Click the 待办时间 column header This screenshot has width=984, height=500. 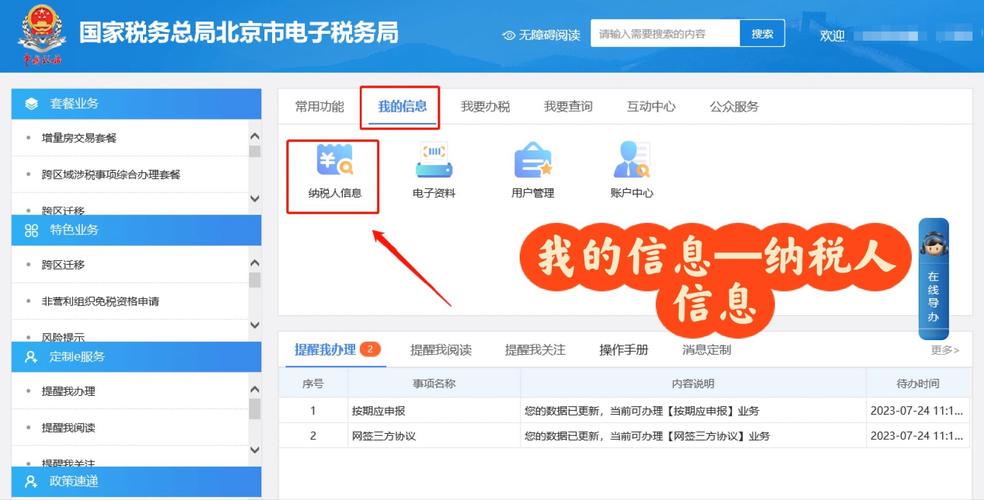coord(918,383)
